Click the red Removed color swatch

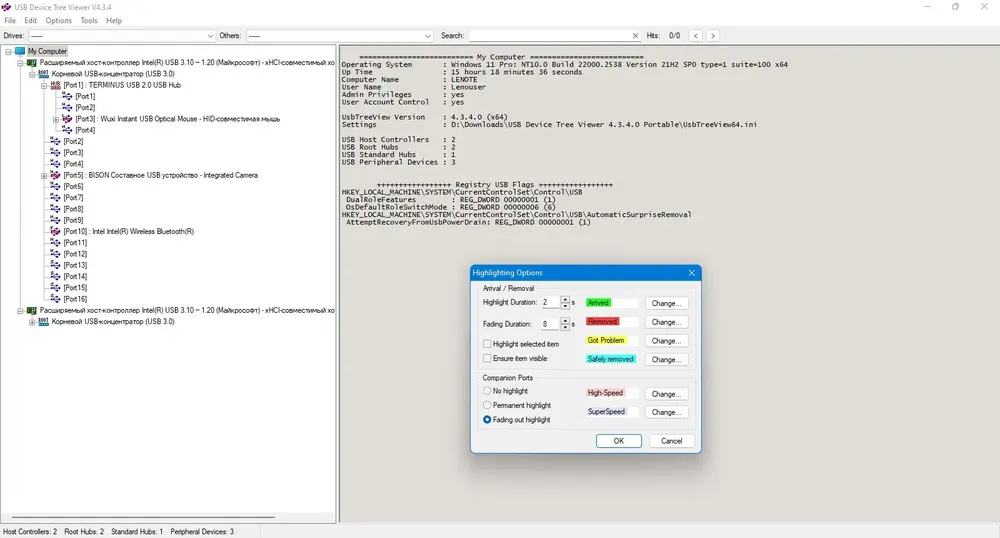(603, 322)
